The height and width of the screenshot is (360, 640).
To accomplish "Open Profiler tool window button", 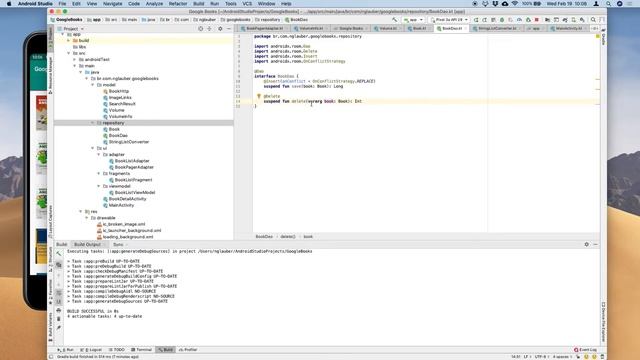I will tap(188, 350).
